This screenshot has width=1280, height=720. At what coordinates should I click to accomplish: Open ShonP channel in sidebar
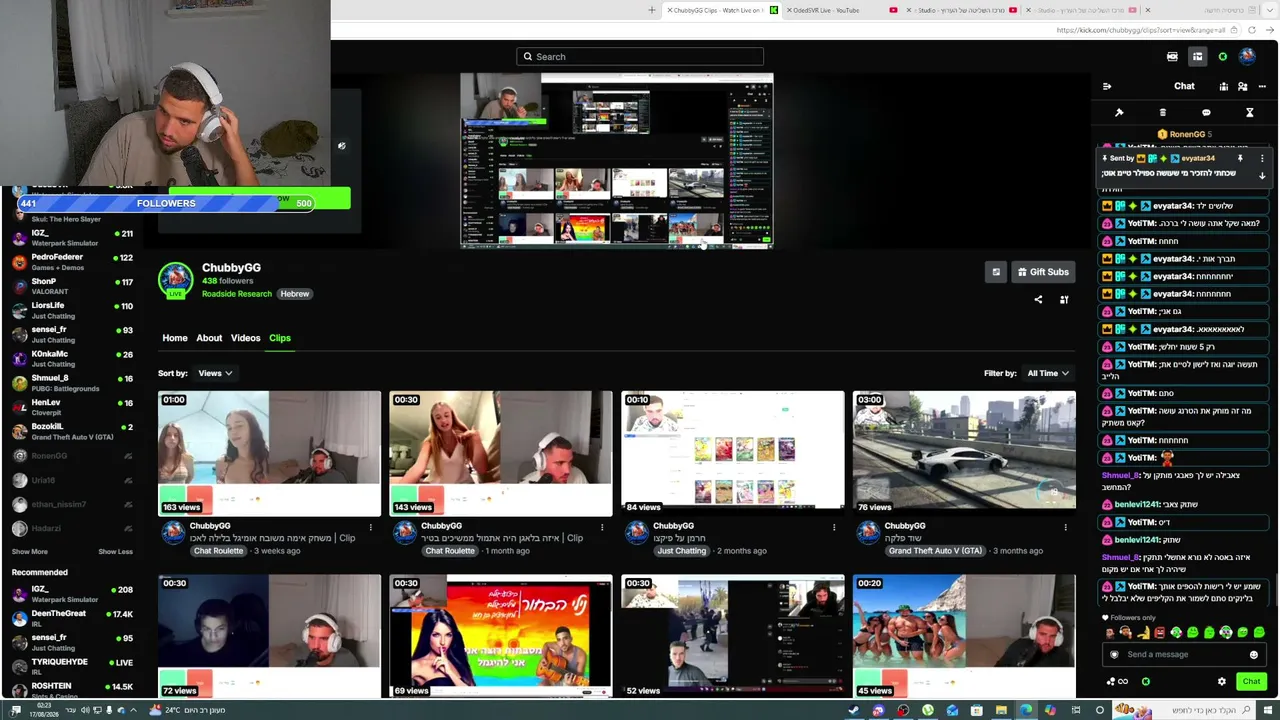click(72, 286)
